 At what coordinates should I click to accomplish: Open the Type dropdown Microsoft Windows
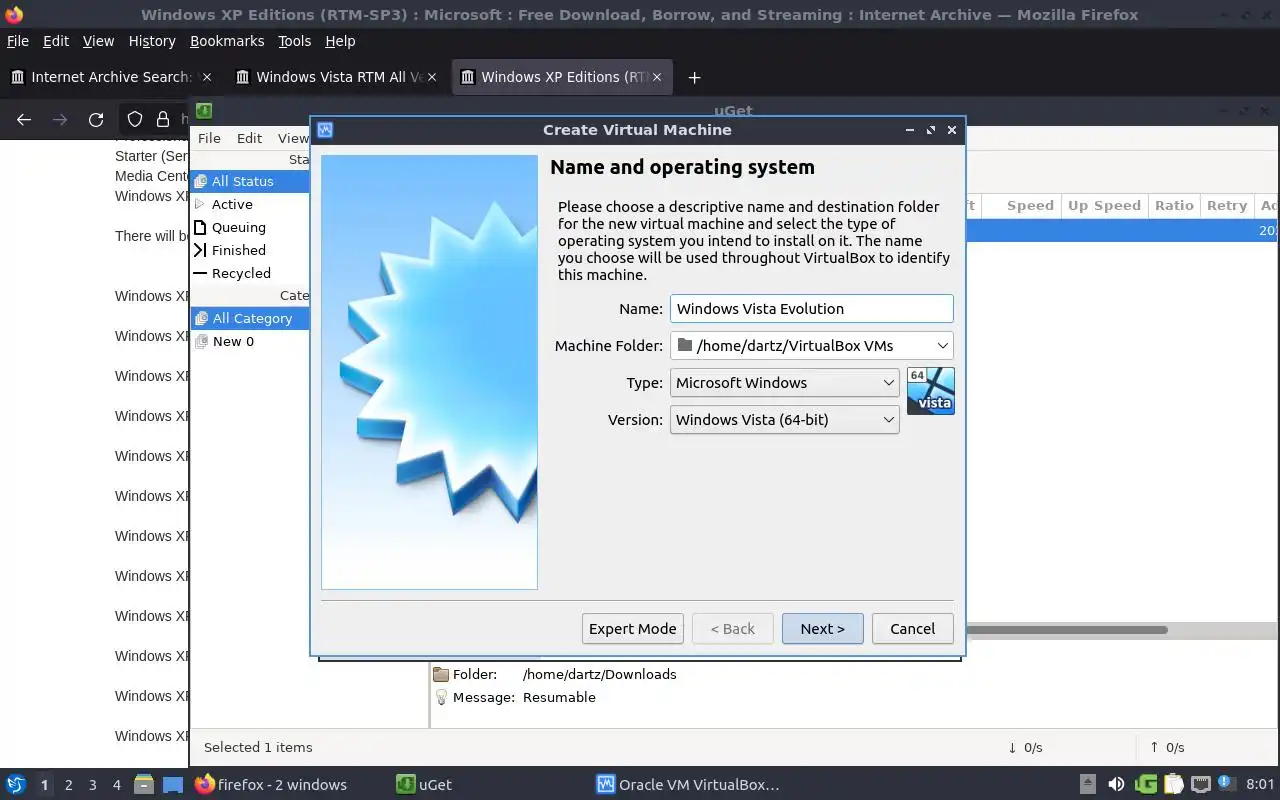click(x=784, y=382)
